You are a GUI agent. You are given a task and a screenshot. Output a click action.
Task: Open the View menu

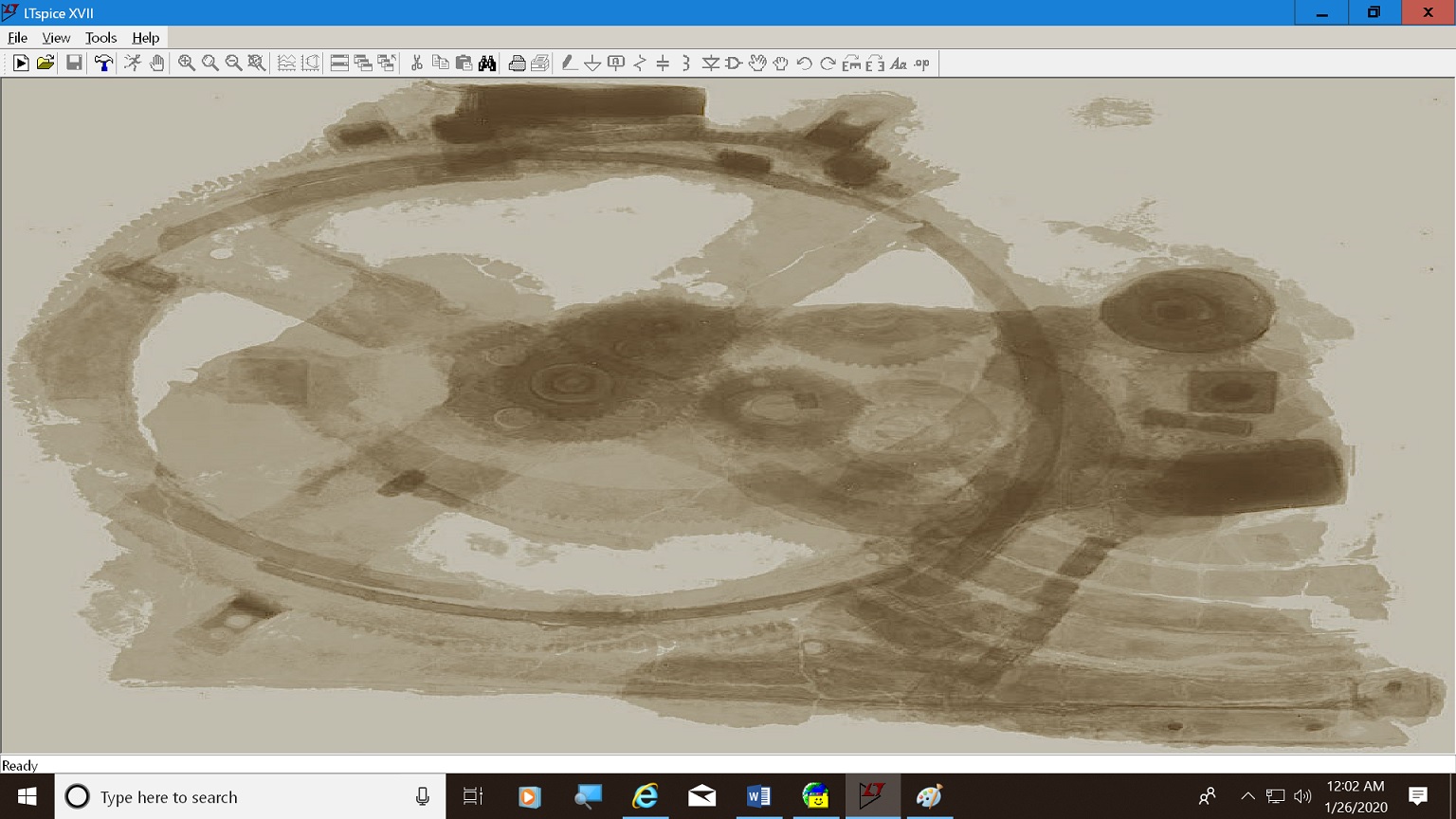point(56,38)
